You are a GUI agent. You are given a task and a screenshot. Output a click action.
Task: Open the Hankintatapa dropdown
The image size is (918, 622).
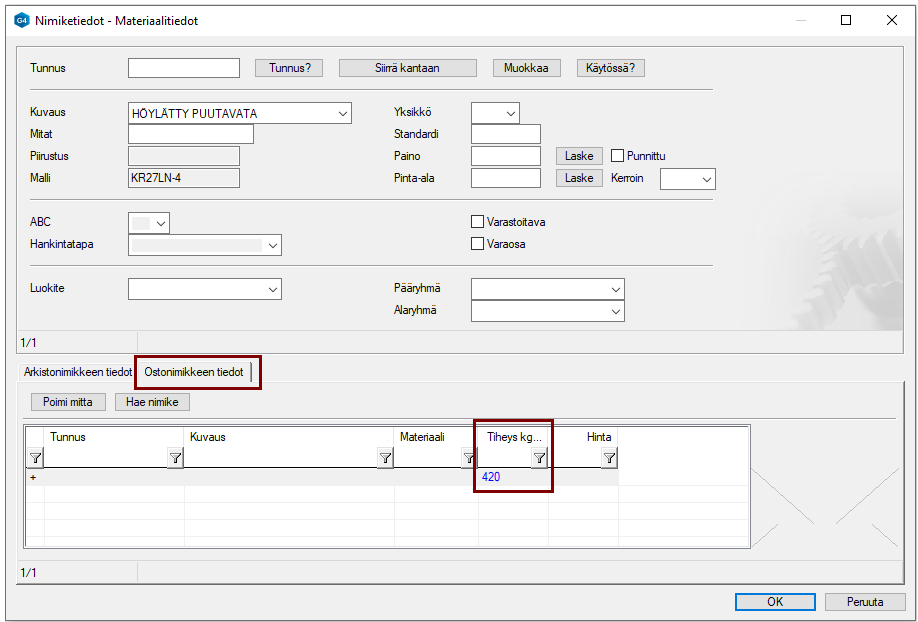tap(273, 245)
